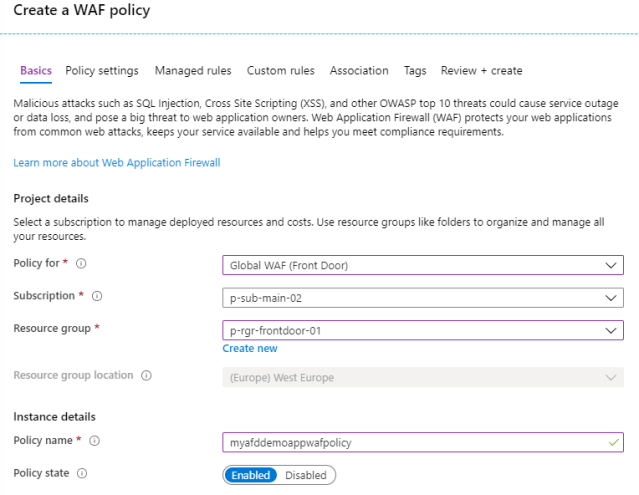Open Learn more about Web Application Firewall

116,162
